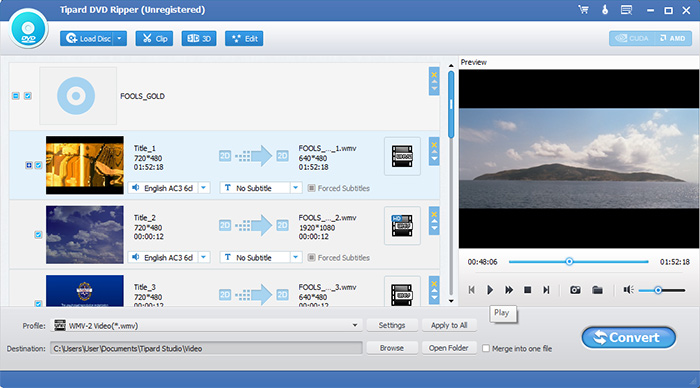Select the Title_1 video thumbnail
Image resolution: width=700 pixels, height=388 pixels.
85,165
